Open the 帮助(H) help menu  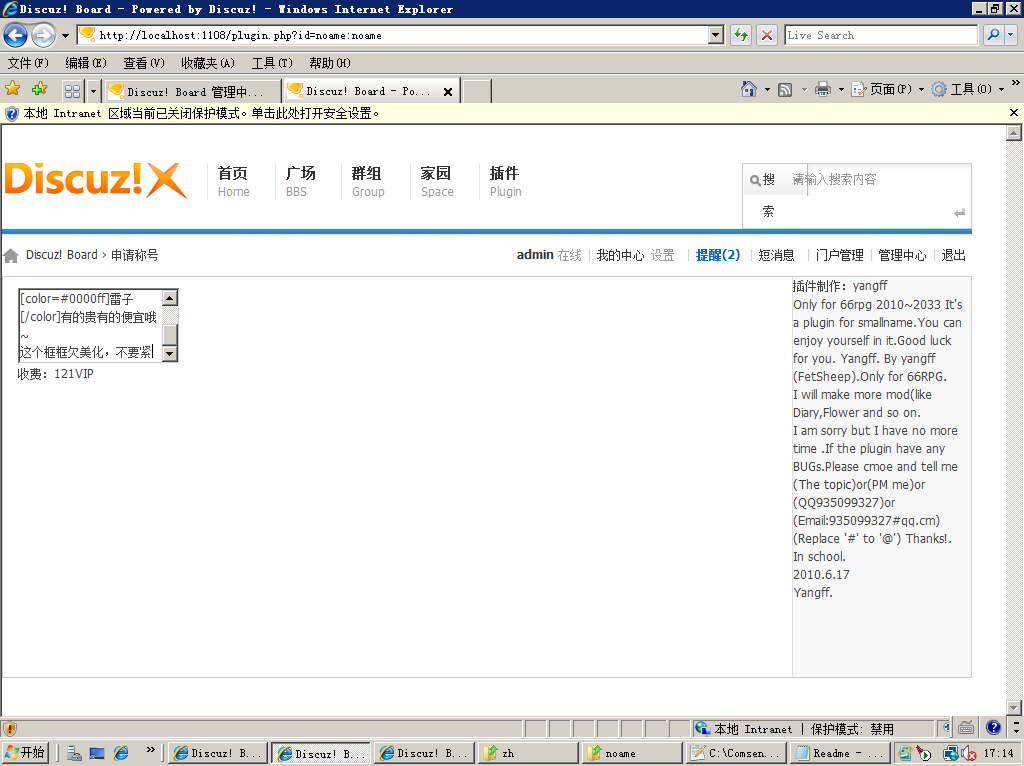(330, 63)
